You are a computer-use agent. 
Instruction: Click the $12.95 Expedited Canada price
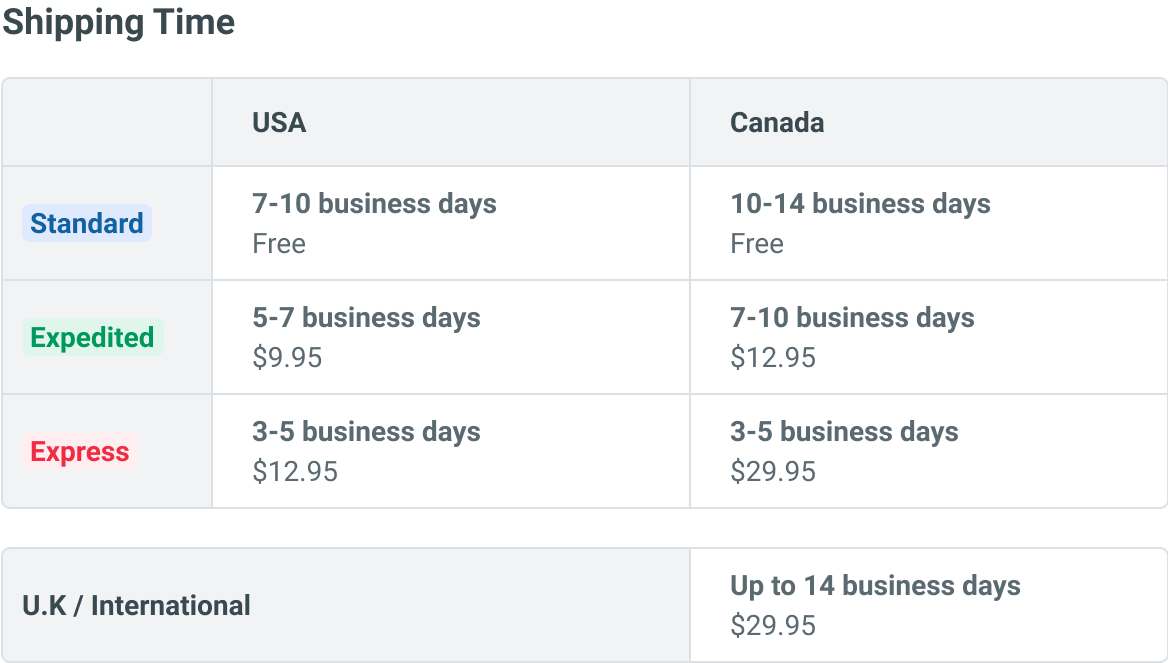tap(773, 358)
